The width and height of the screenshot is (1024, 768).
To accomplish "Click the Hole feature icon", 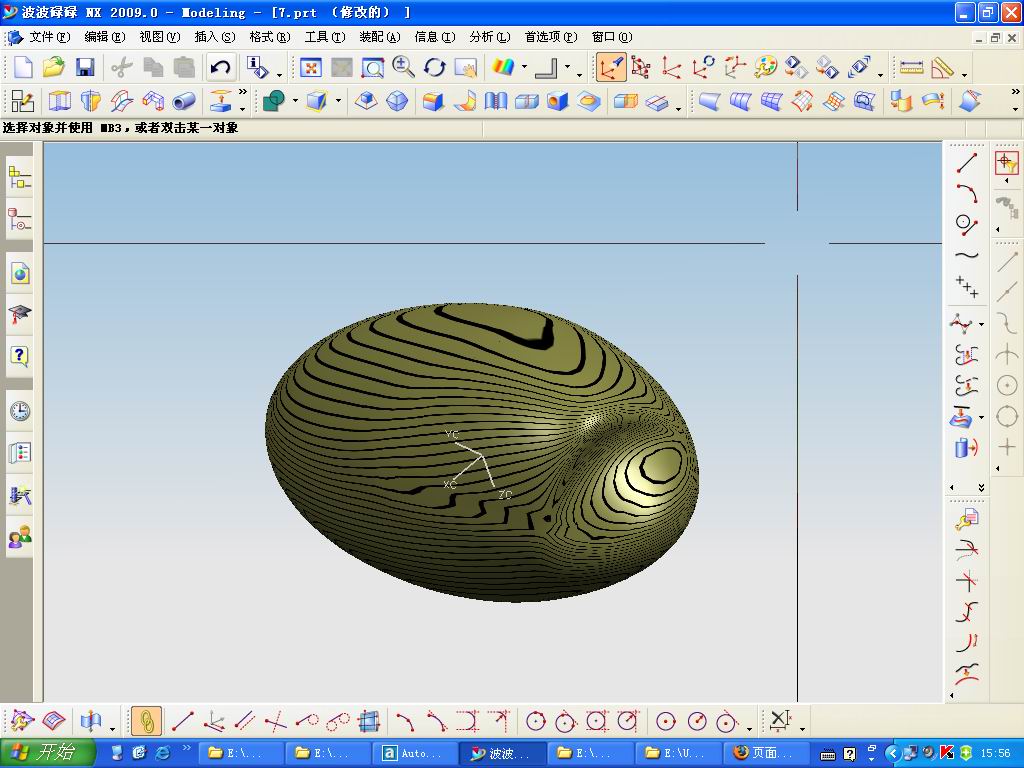I will coord(558,101).
